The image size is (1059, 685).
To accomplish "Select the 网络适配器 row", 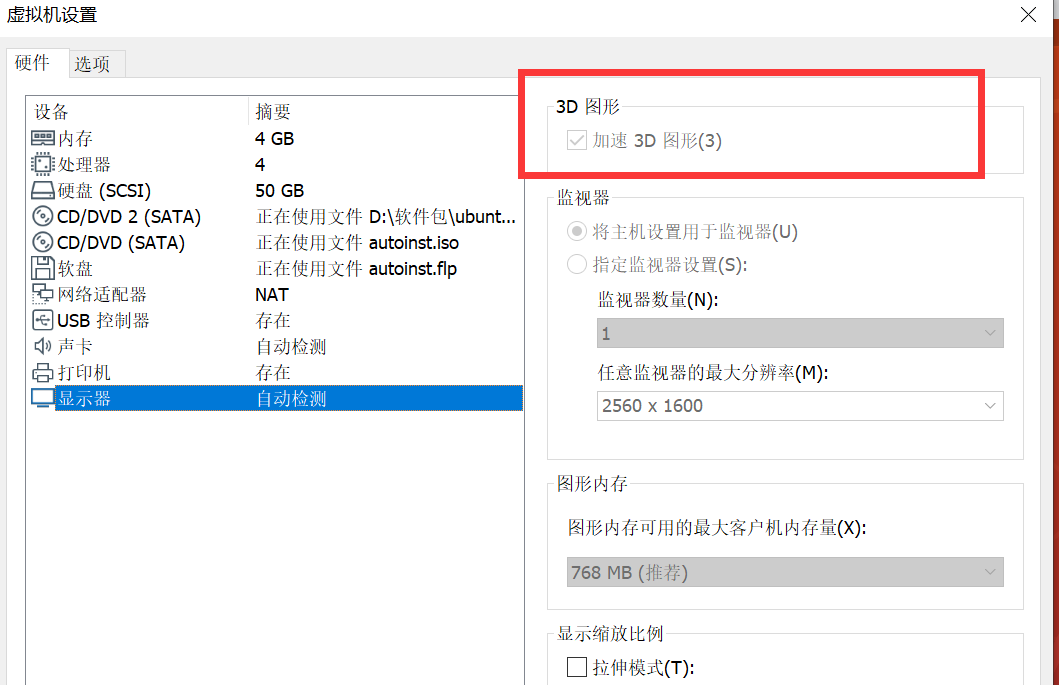I will (276, 294).
